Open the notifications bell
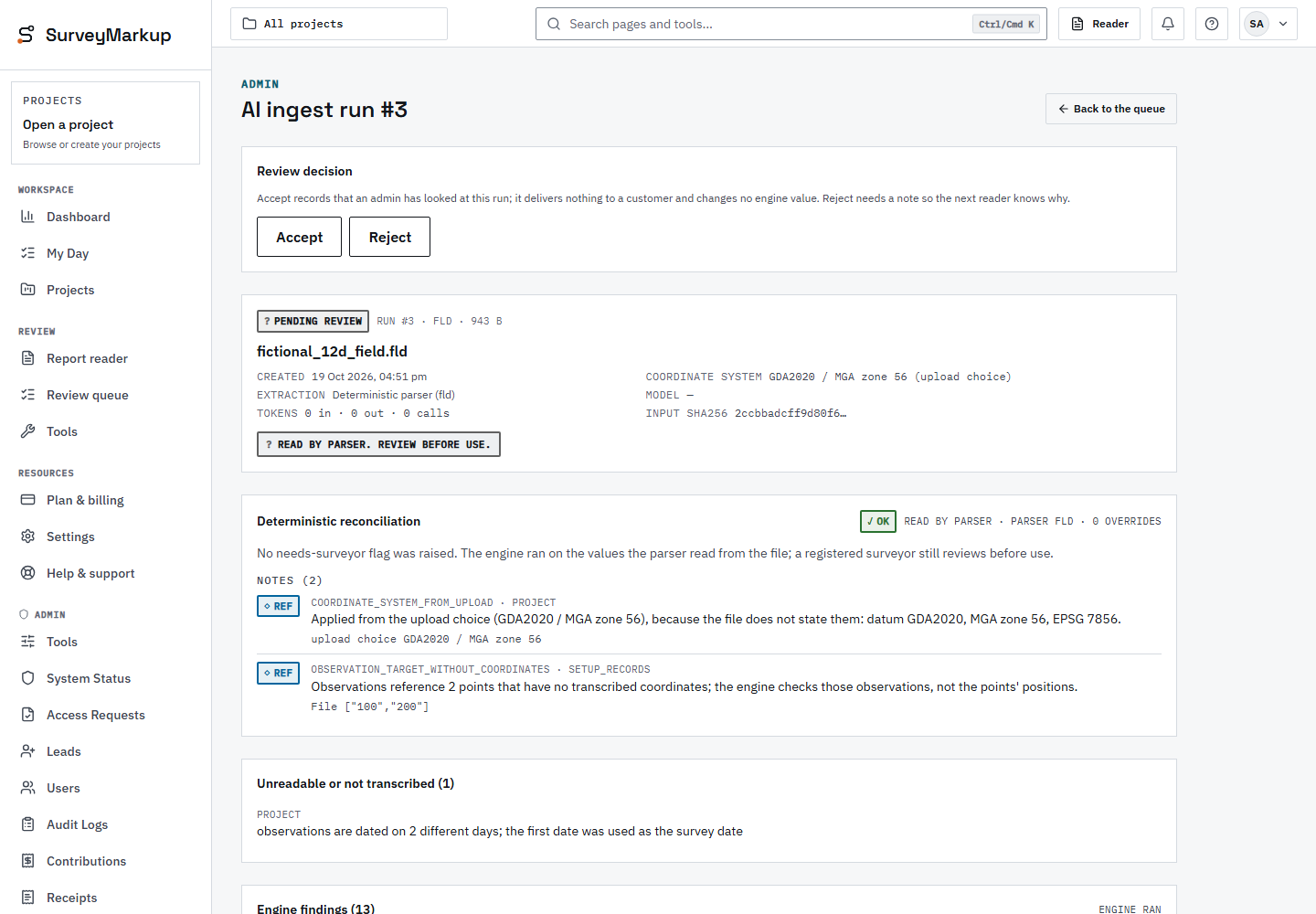The height and width of the screenshot is (914, 1316). (x=1168, y=24)
